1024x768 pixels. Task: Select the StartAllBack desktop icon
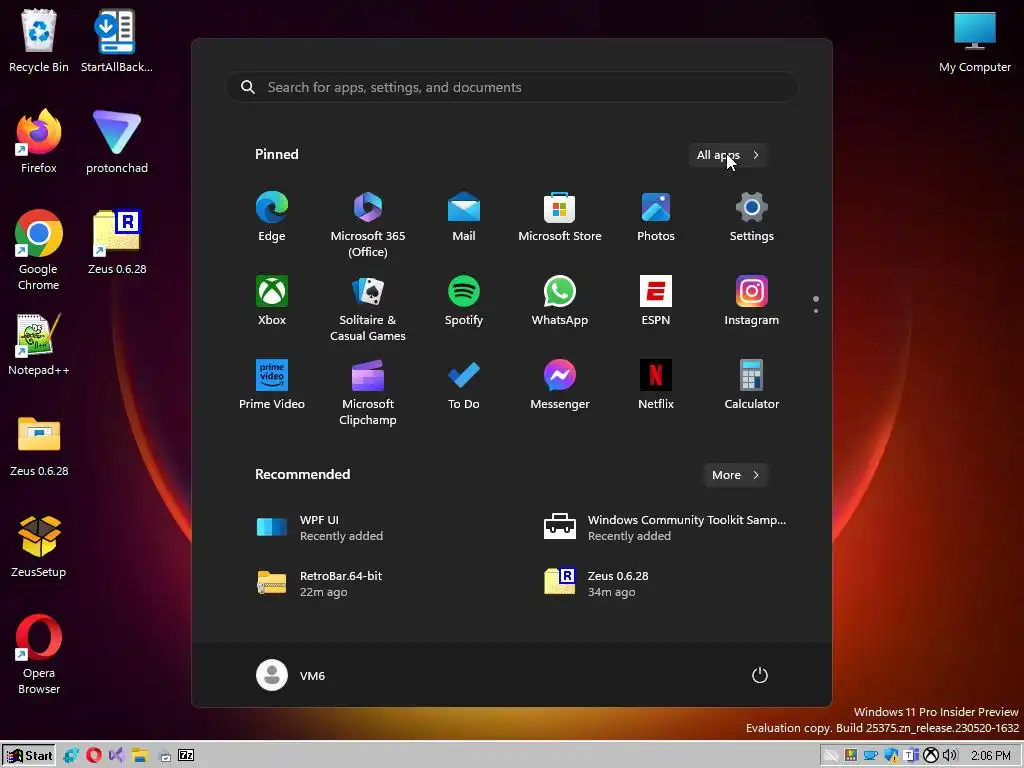point(117,40)
